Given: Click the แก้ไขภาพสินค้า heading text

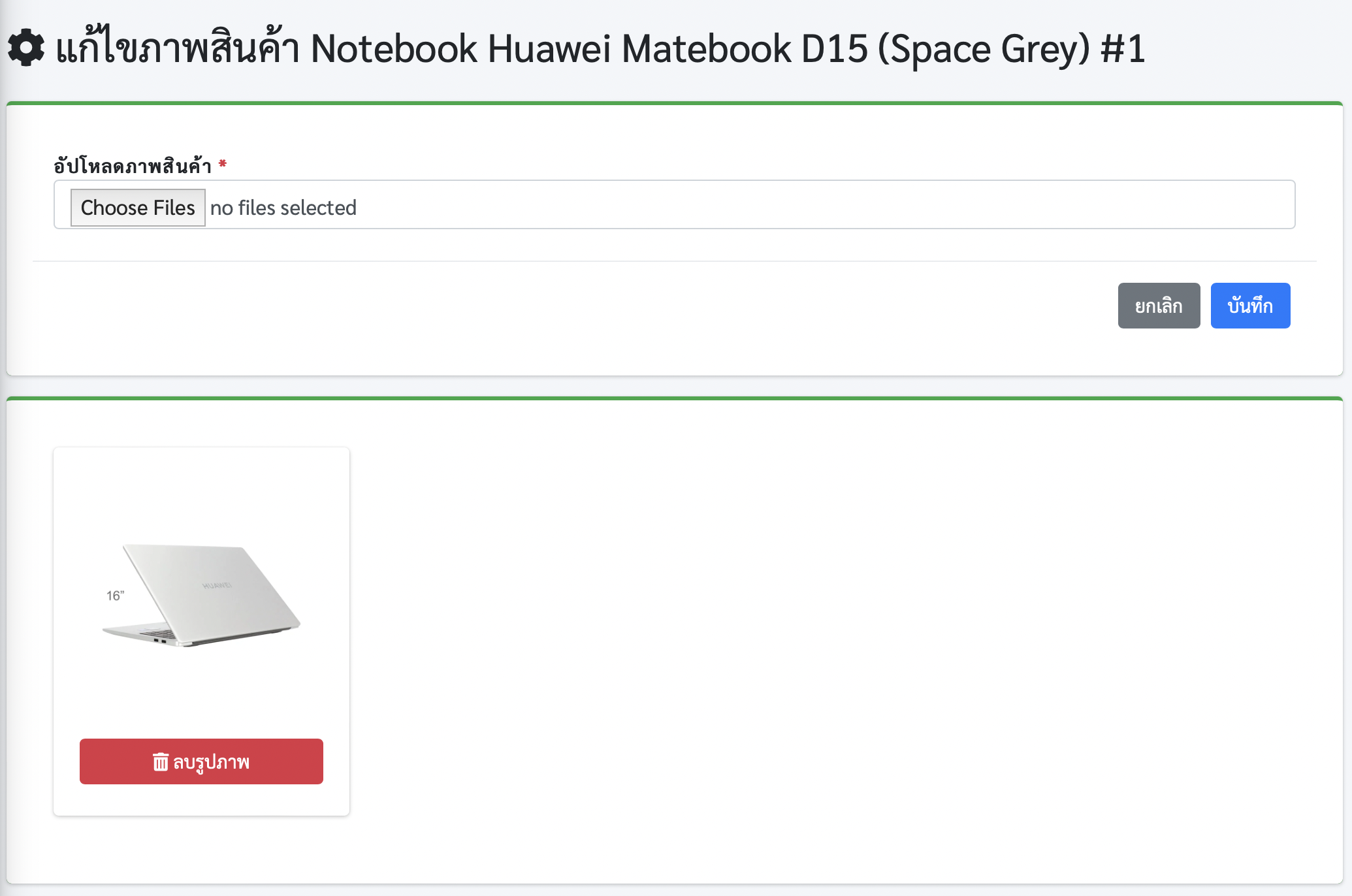Looking at the screenshot, I should pyautogui.click(x=178, y=49).
